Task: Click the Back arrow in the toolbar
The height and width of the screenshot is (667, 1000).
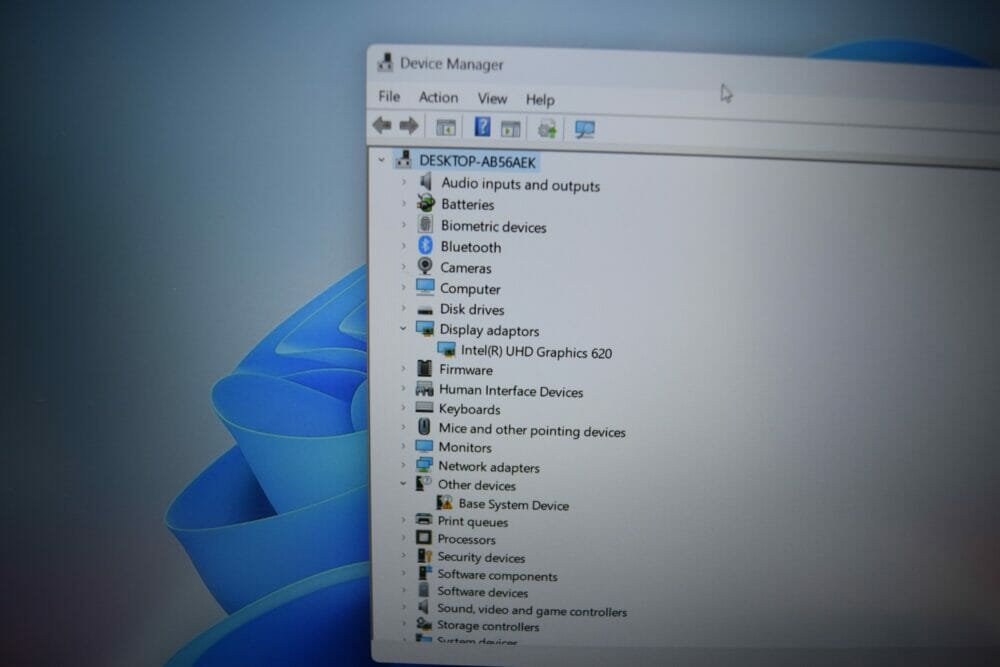Action: pyautogui.click(x=382, y=125)
